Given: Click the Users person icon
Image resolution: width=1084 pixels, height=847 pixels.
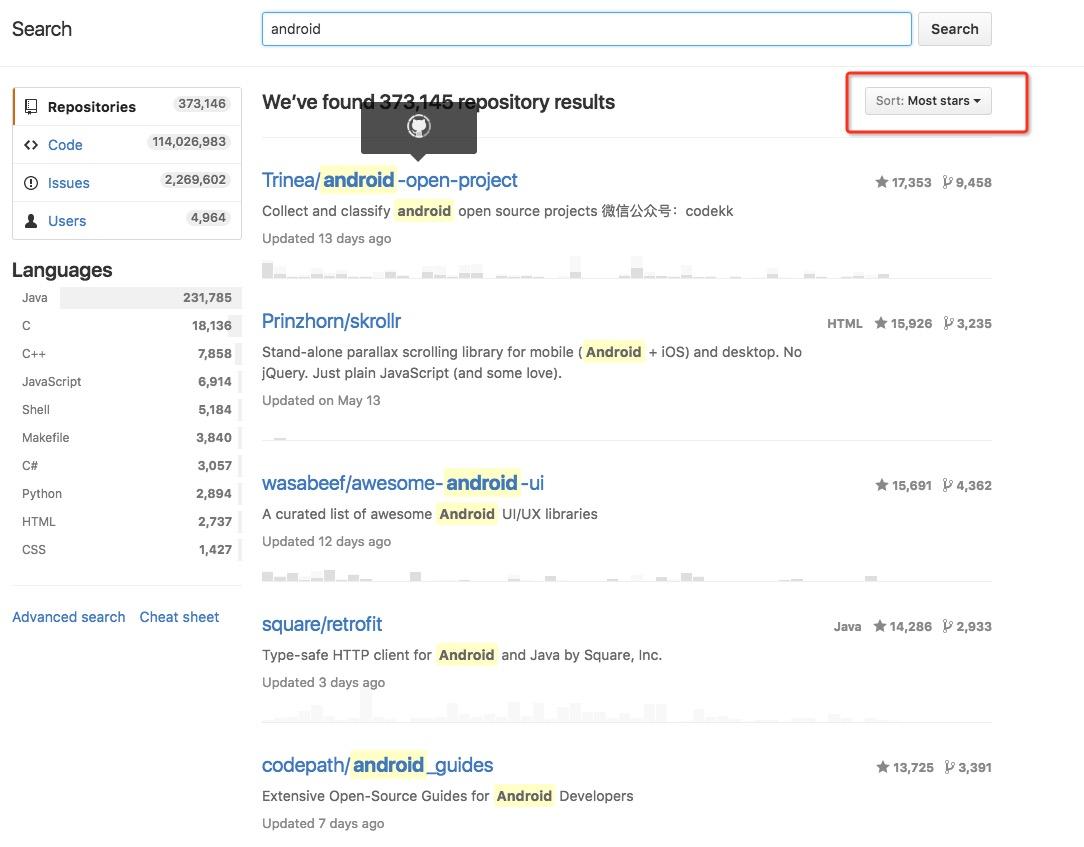Looking at the screenshot, I should (31, 221).
